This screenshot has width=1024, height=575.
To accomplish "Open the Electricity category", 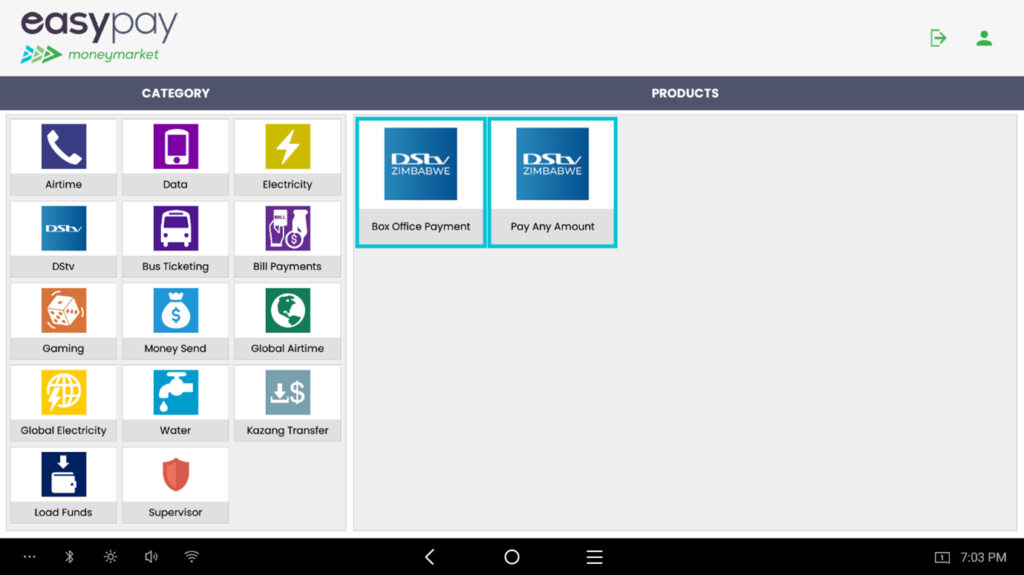I will tap(287, 157).
